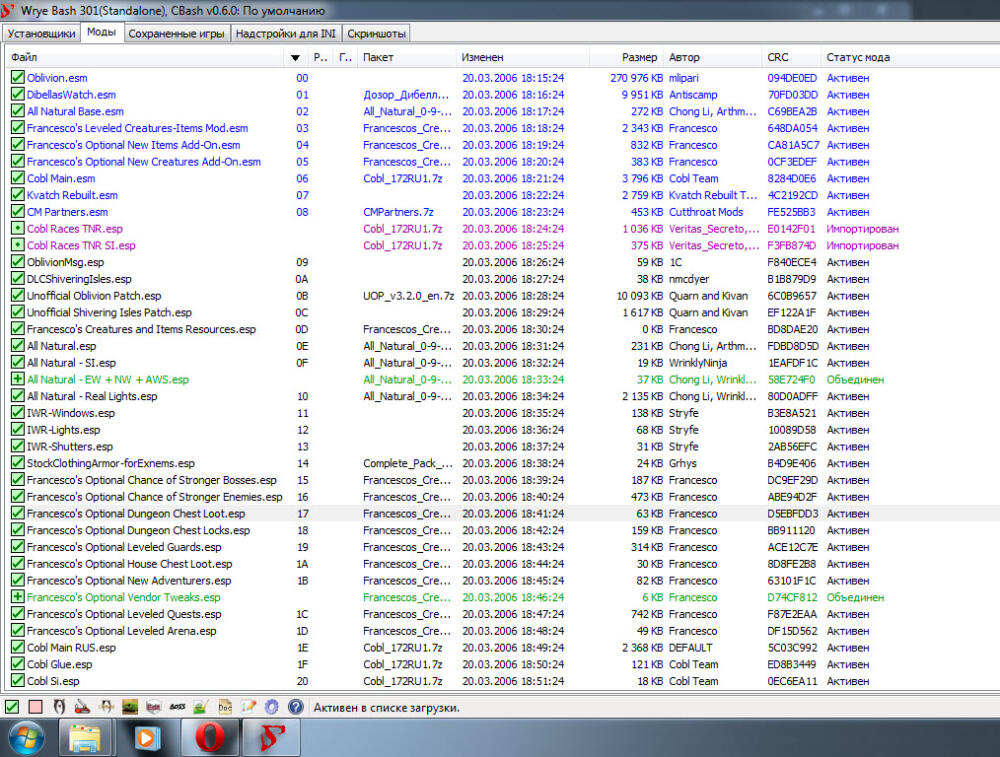Sort by the Изменен column header
This screenshot has height=757, width=1000.
point(522,57)
